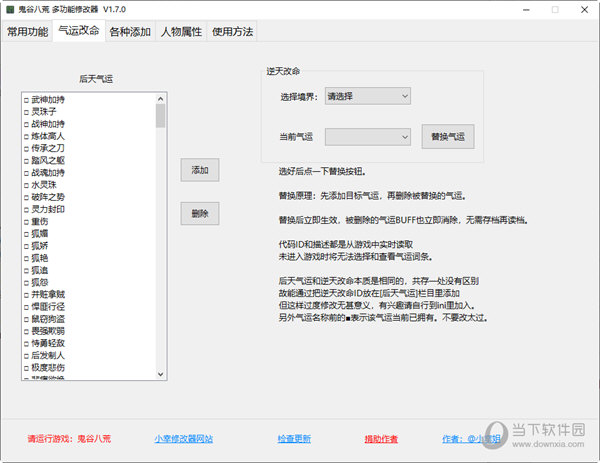
Task: Click the 替换气运 button
Action: coord(448,136)
